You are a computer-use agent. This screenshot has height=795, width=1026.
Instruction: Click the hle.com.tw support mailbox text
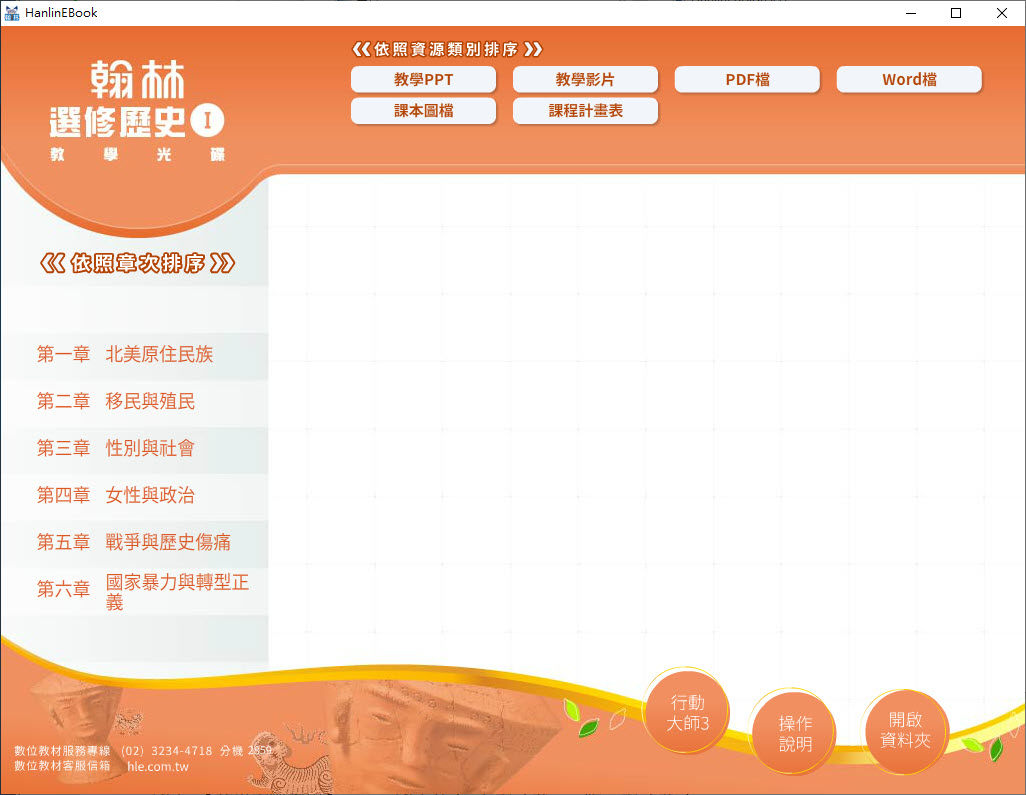tap(158, 766)
